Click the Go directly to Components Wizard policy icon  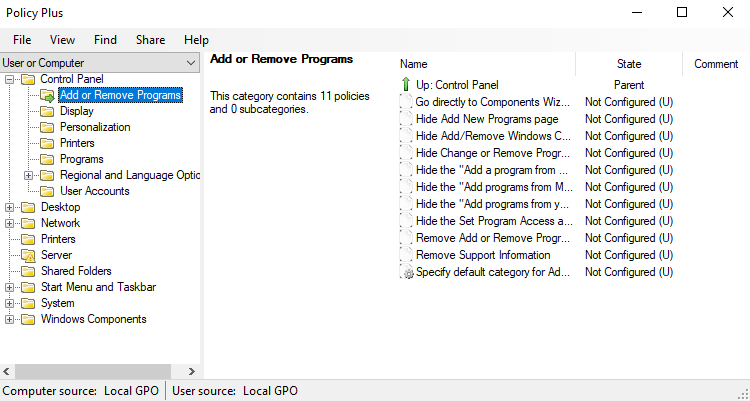point(406,102)
